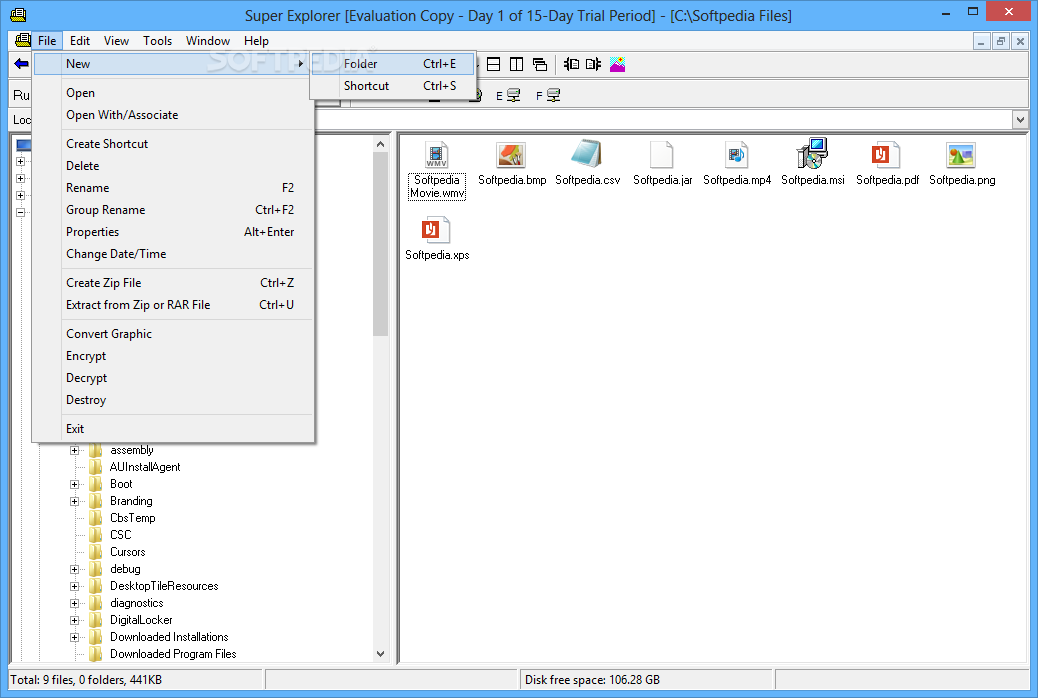Click Open With/Associate menu entry
This screenshot has width=1038, height=698.
173,115
